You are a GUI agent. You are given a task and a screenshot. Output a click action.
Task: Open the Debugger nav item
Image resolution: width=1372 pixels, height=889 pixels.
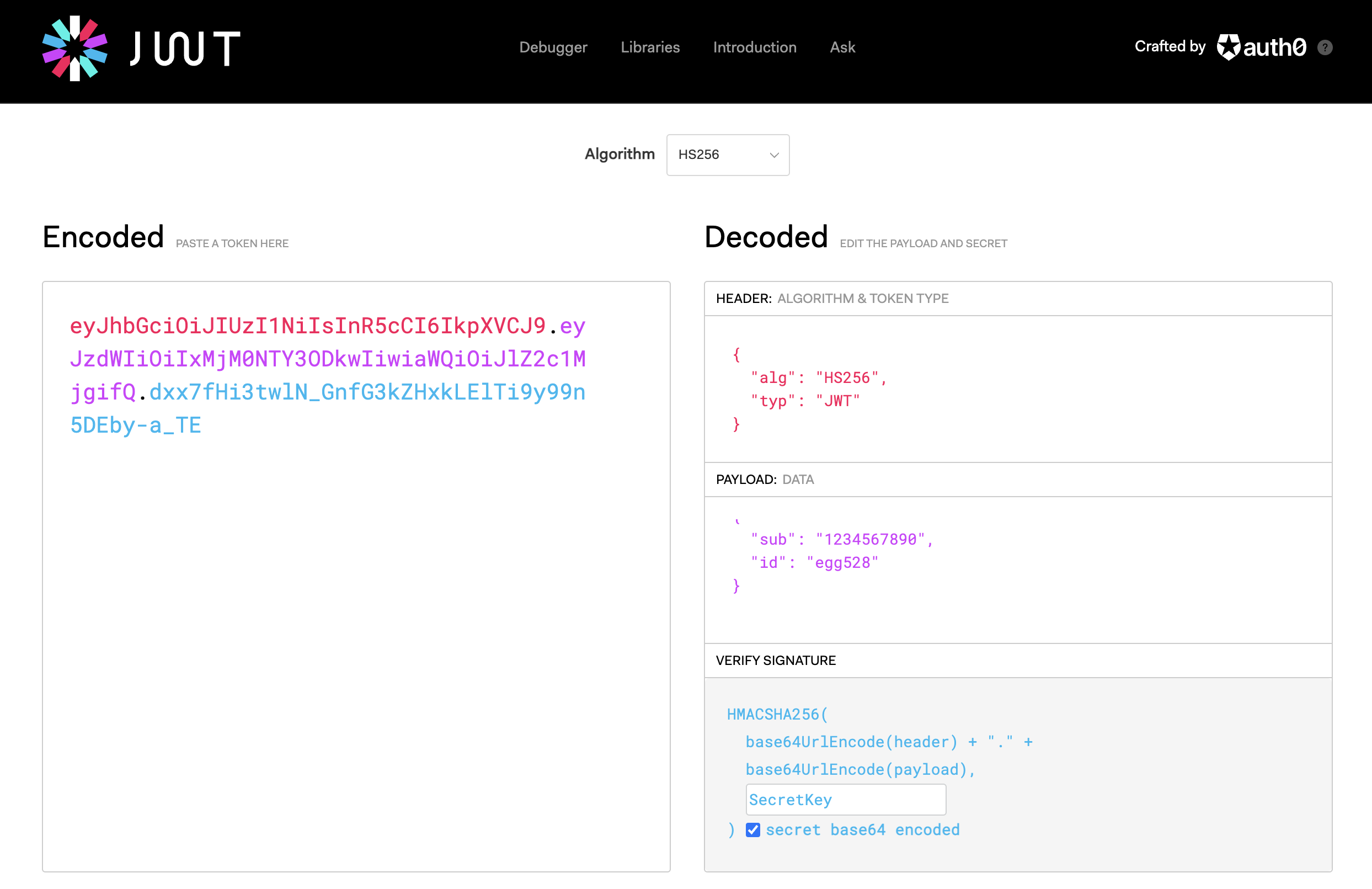point(553,47)
